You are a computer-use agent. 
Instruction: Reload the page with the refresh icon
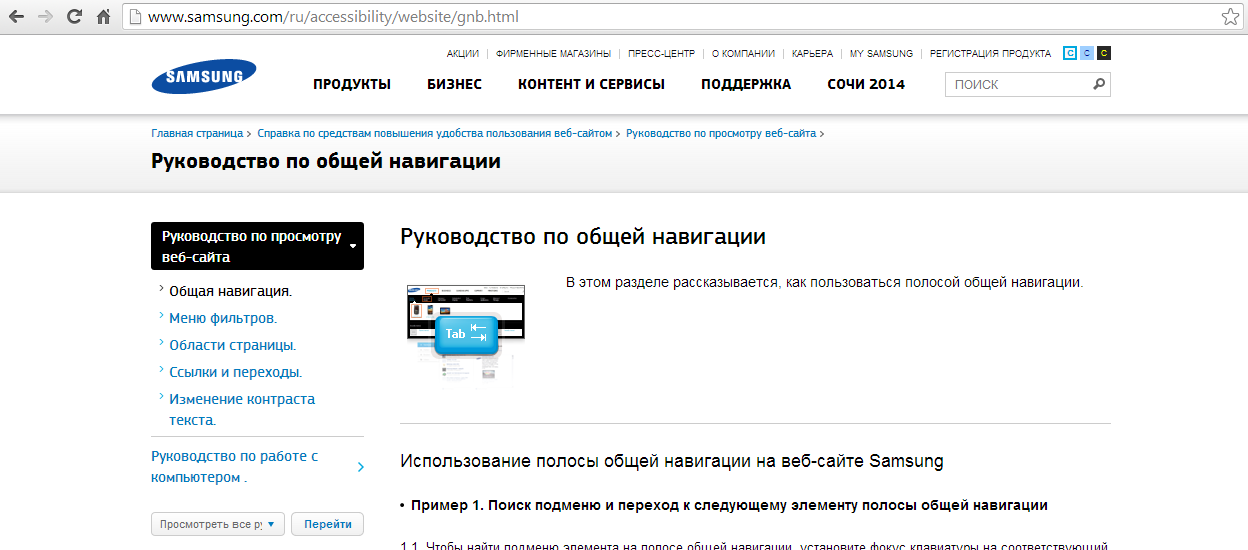74,17
